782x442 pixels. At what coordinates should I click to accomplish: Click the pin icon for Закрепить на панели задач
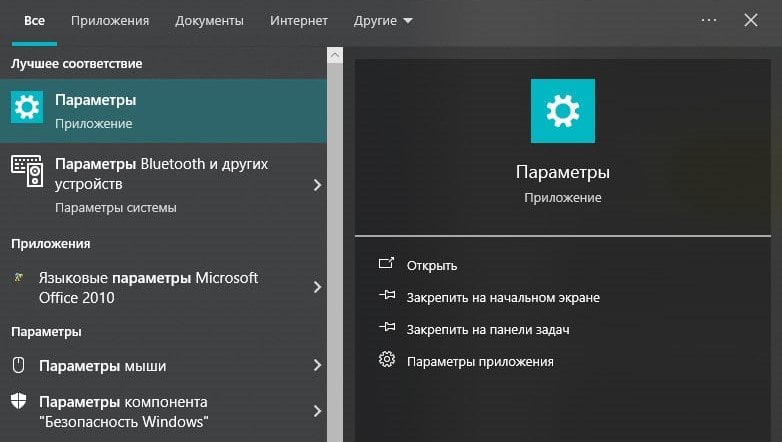point(387,327)
